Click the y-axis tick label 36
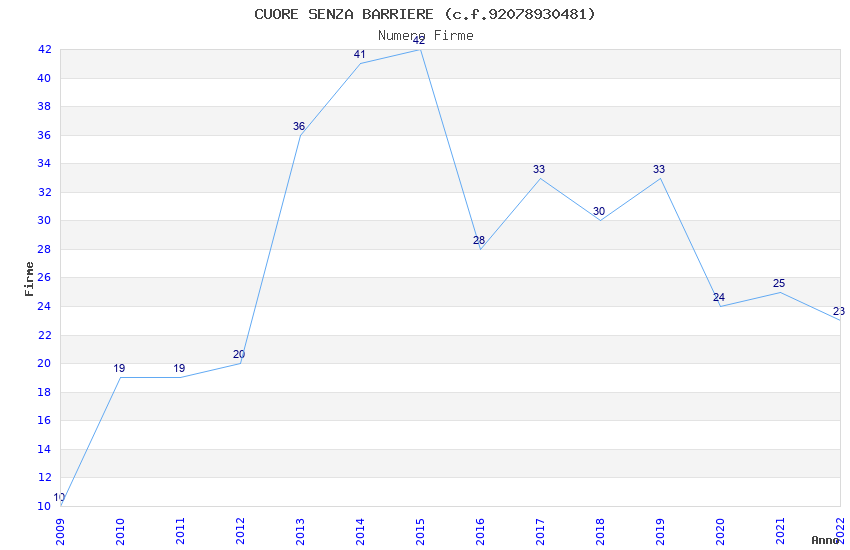The image size is (850, 550). coord(44,135)
